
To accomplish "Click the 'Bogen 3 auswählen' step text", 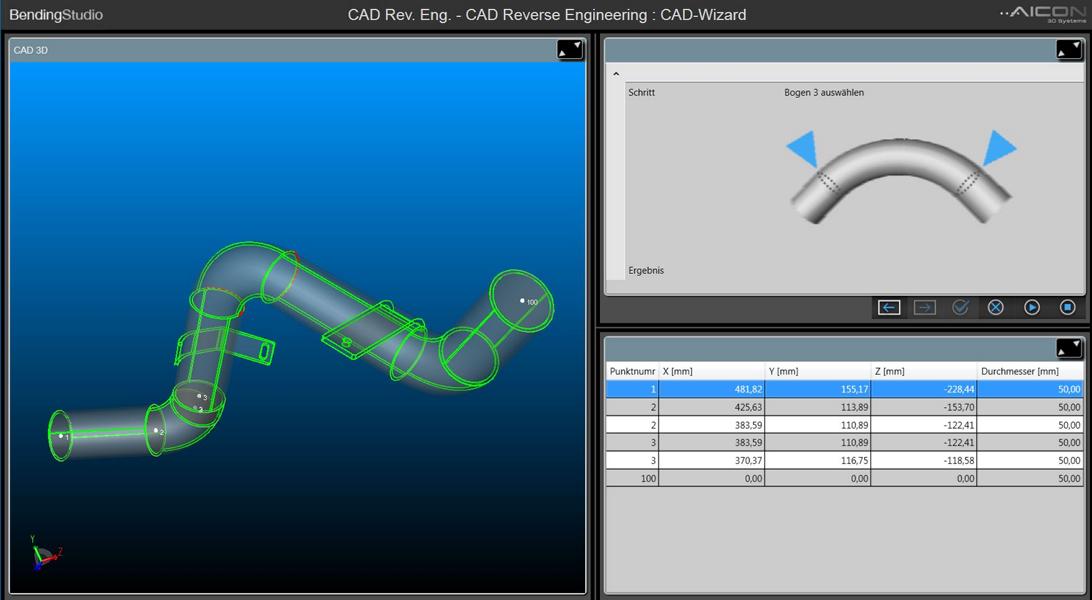I will pyautogui.click(x=824, y=93).
